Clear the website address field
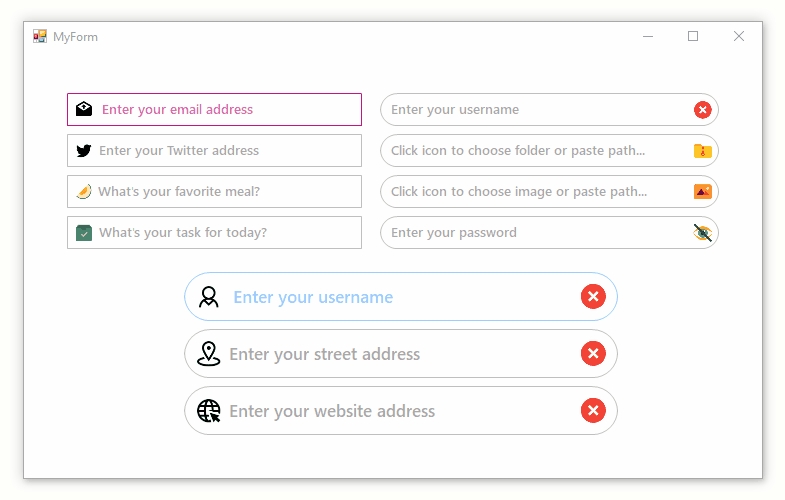Image resolution: width=785 pixels, height=500 pixels. pyautogui.click(x=593, y=411)
